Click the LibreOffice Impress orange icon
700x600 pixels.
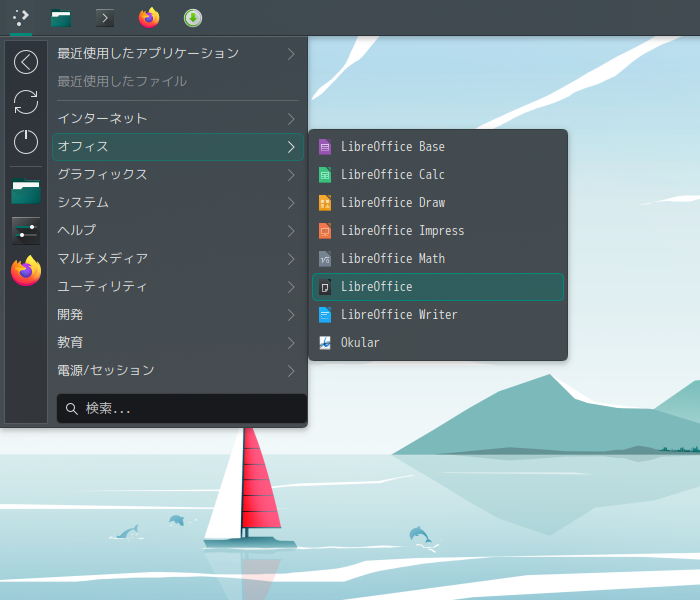[325, 231]
